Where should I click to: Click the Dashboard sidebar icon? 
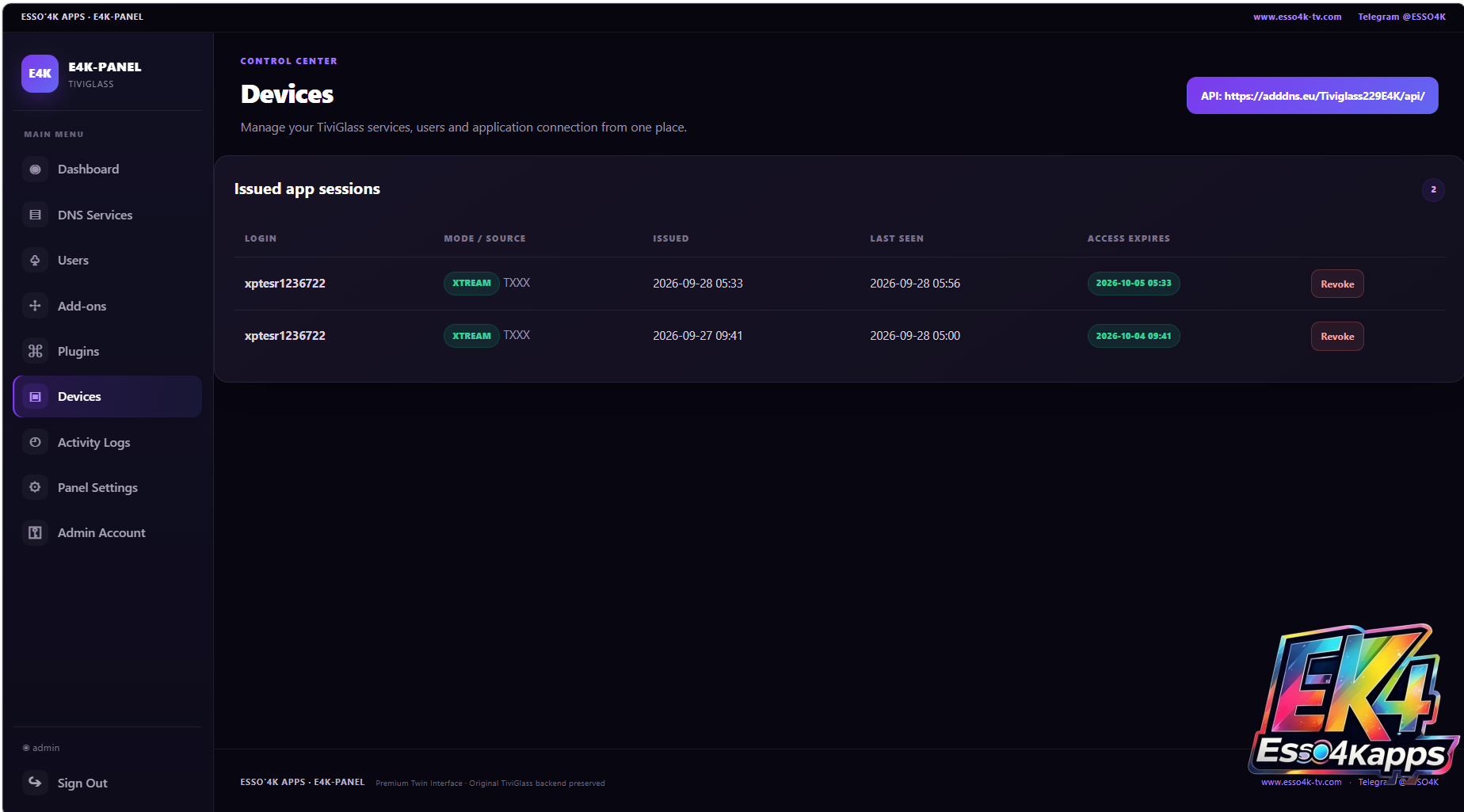pyautogui.click(x=35, y=170)
